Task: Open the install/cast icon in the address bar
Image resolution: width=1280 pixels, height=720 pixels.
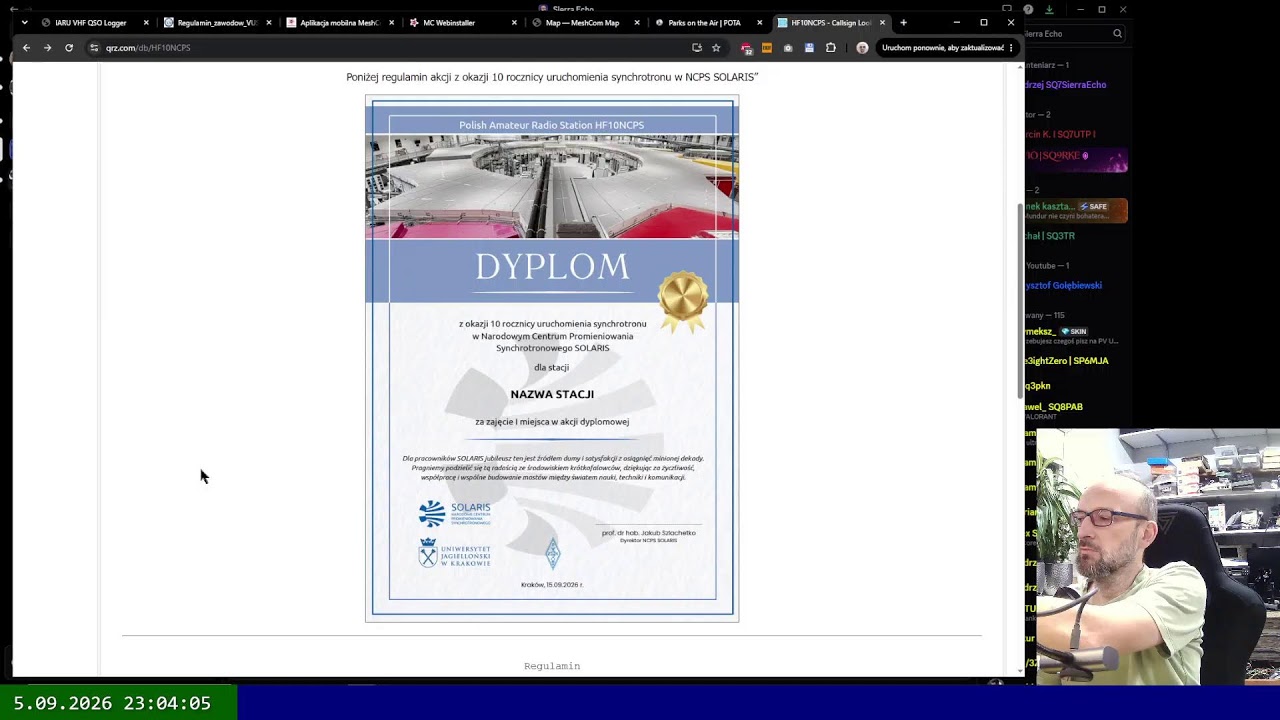Action: 697,48
